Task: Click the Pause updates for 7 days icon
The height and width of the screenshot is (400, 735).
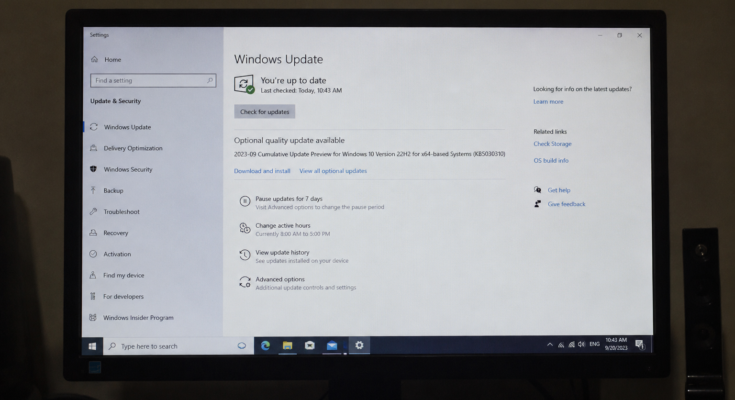Action: 245,202
